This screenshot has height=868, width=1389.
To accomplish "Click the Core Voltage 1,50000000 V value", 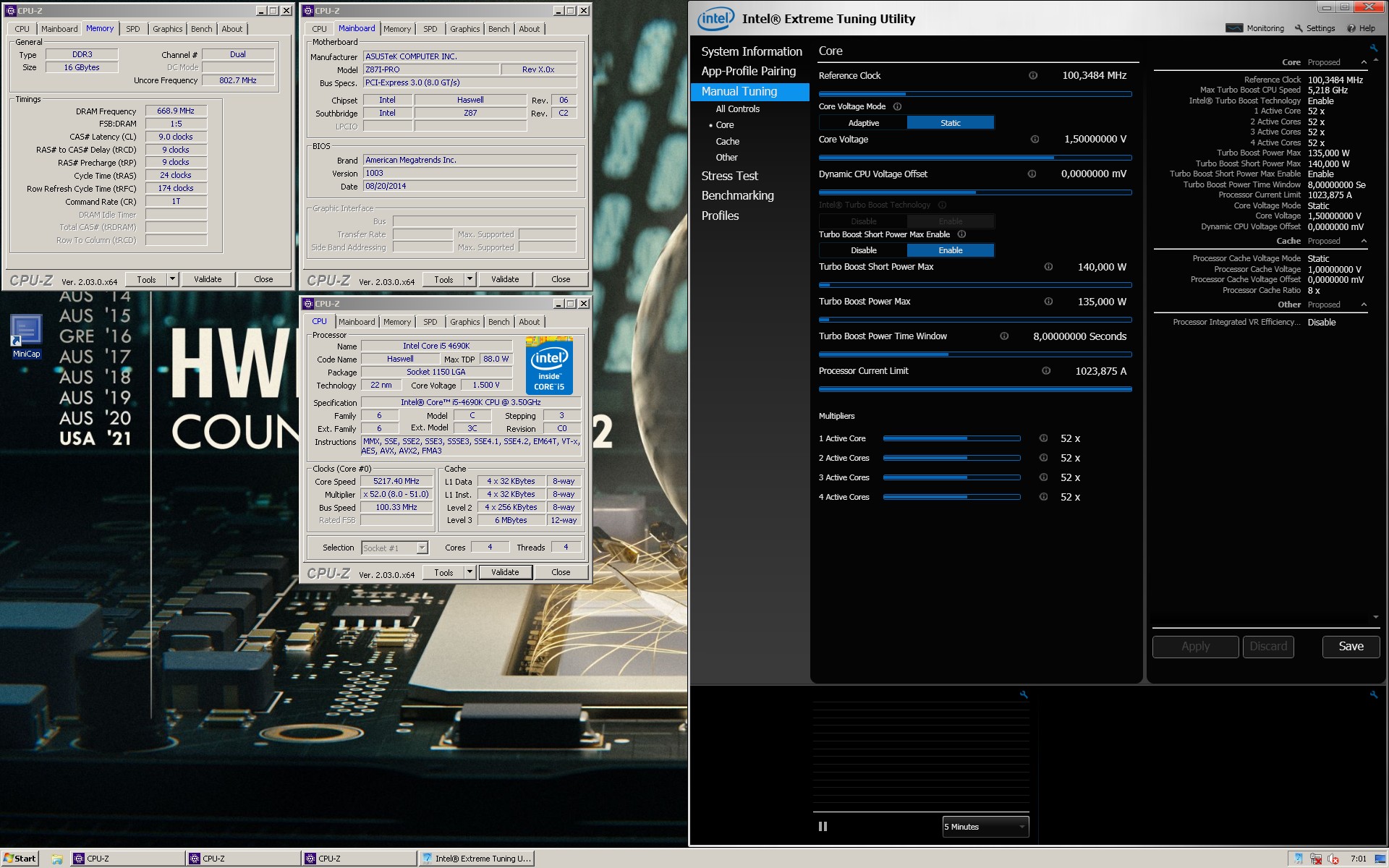I will click(1095, 139).
